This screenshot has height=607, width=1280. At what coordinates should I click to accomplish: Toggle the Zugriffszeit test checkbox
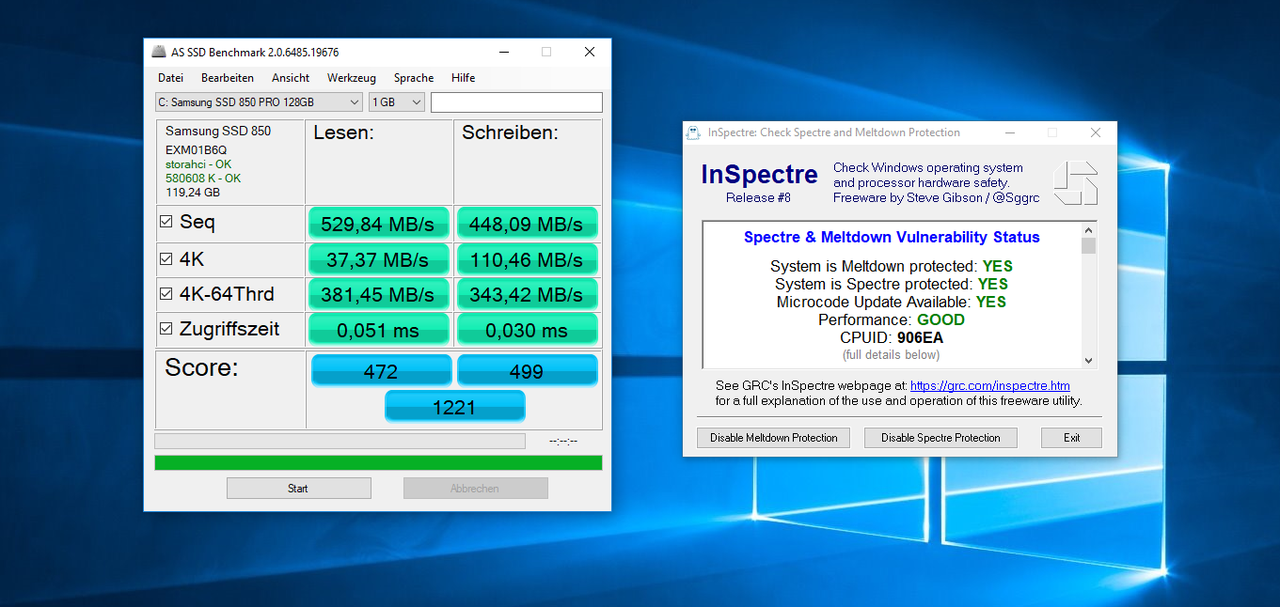(166, 328)
